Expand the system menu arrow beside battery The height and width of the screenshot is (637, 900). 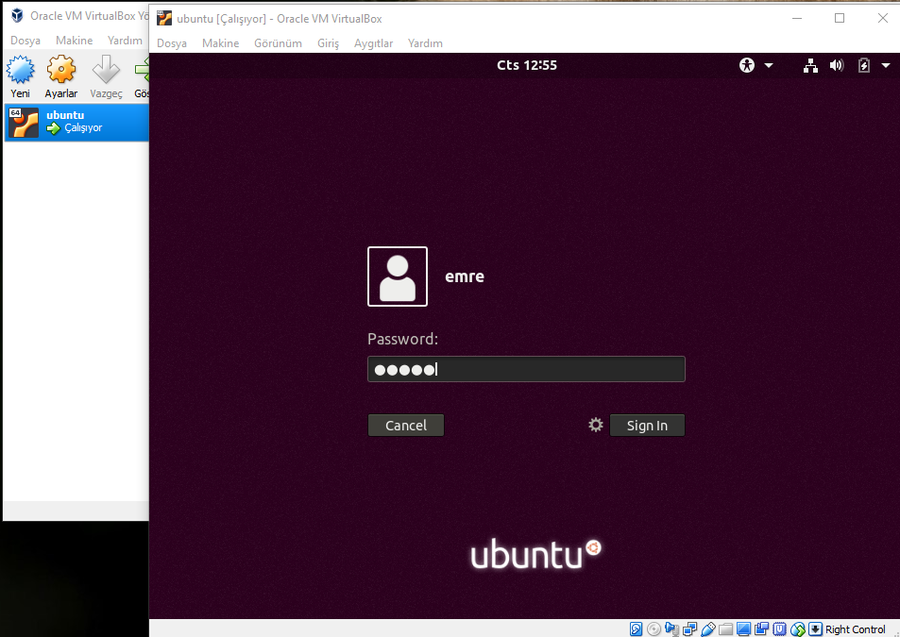[886, 65]
